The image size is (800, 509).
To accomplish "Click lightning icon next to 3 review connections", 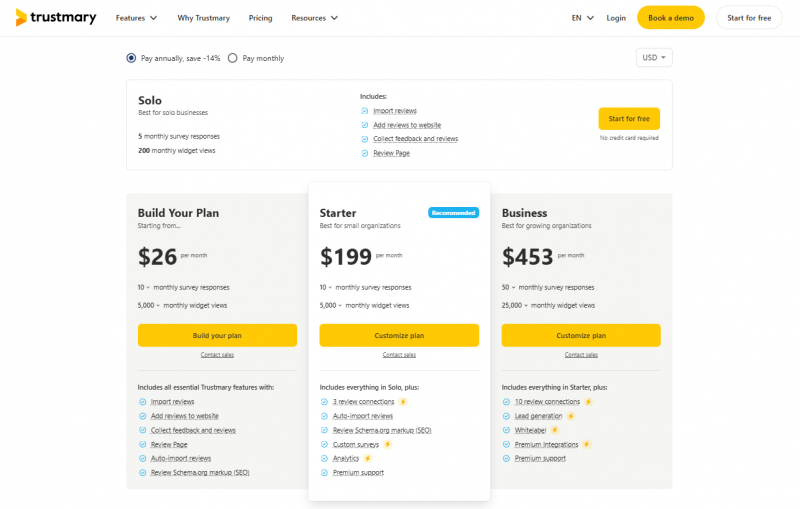I will [403, 402].
